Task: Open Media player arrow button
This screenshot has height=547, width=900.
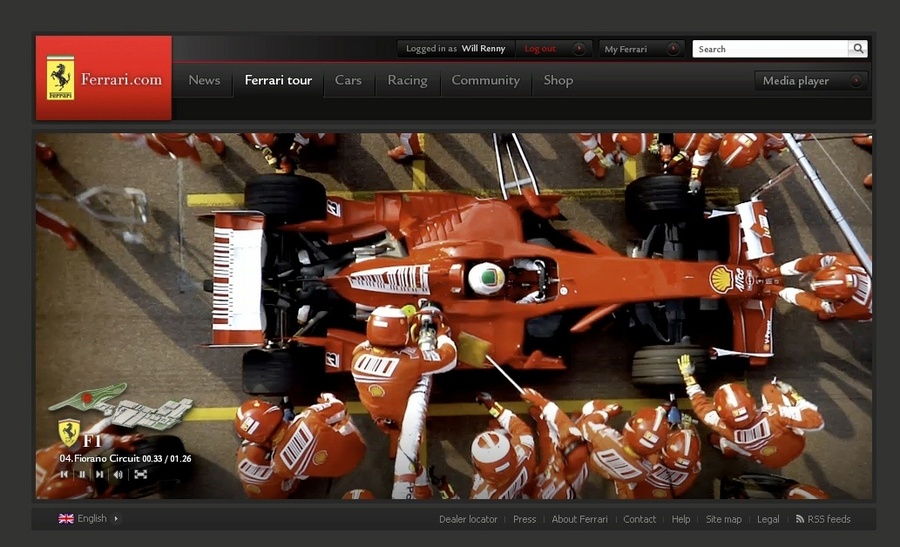Action: tap(855, 81)
